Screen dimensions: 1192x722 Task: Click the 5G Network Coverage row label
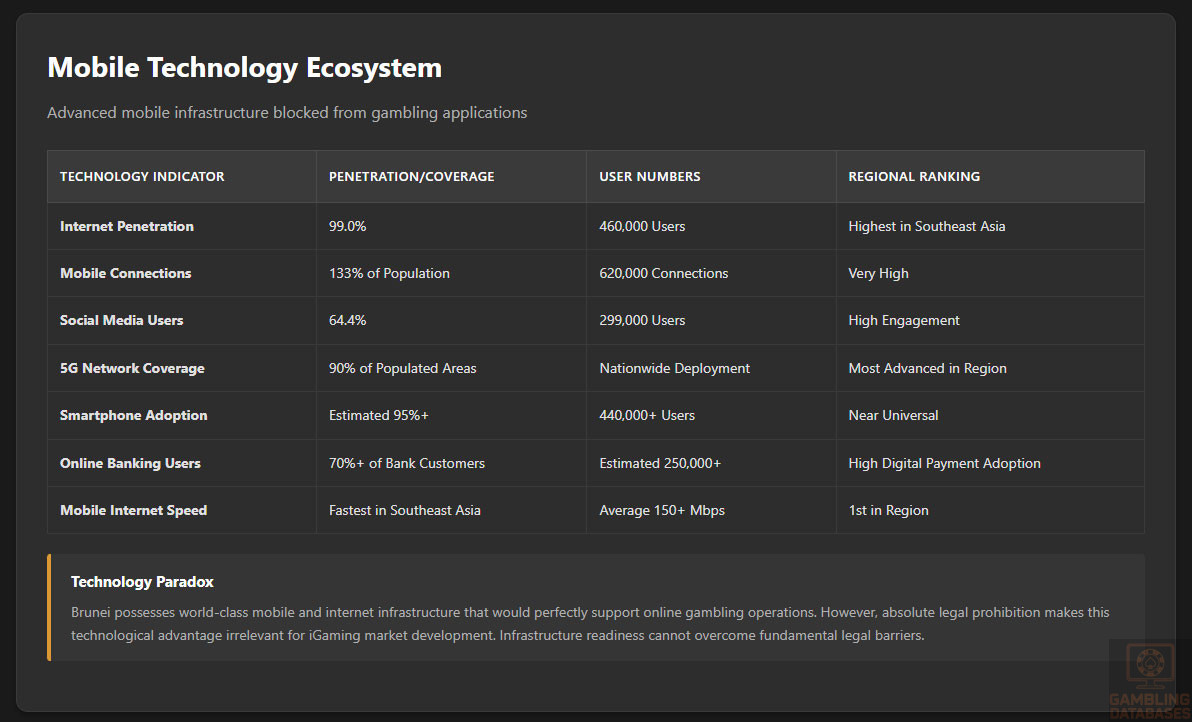tap(132, 368)
